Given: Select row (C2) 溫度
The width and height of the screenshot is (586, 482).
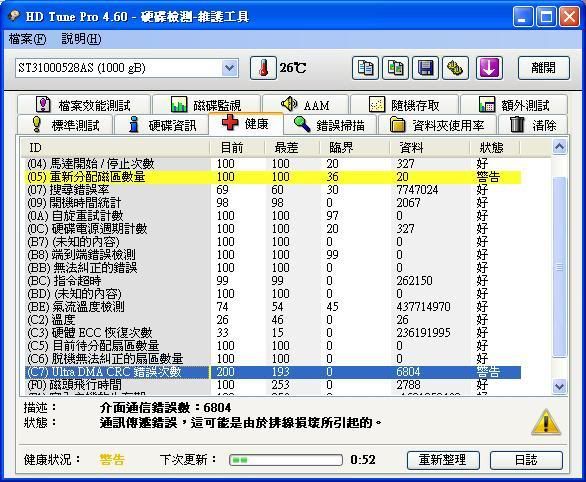Looking at the screenshot, I should [x=274, y=319].
